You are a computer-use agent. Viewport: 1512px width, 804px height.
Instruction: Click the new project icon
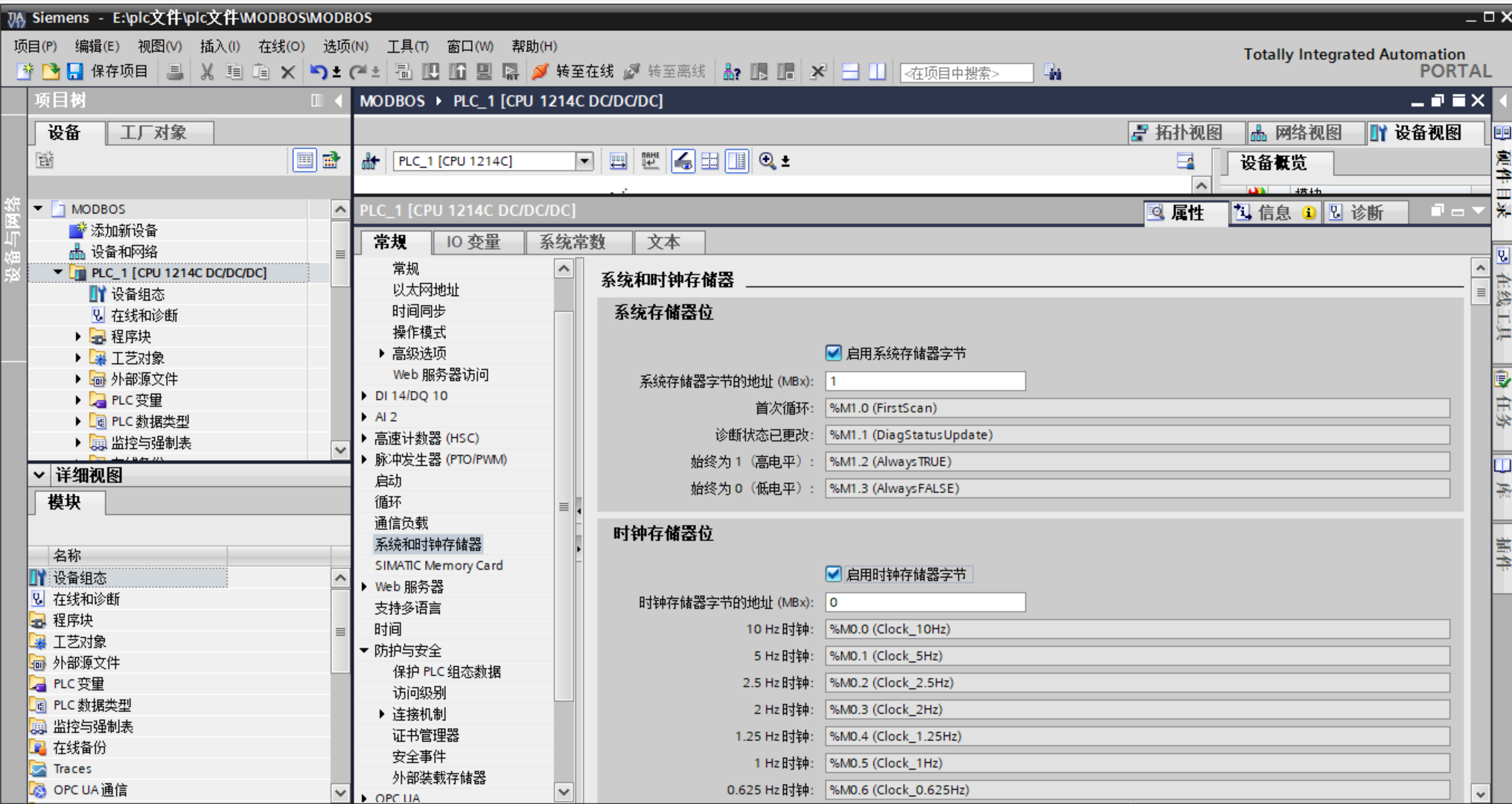(x=25, y=71)
